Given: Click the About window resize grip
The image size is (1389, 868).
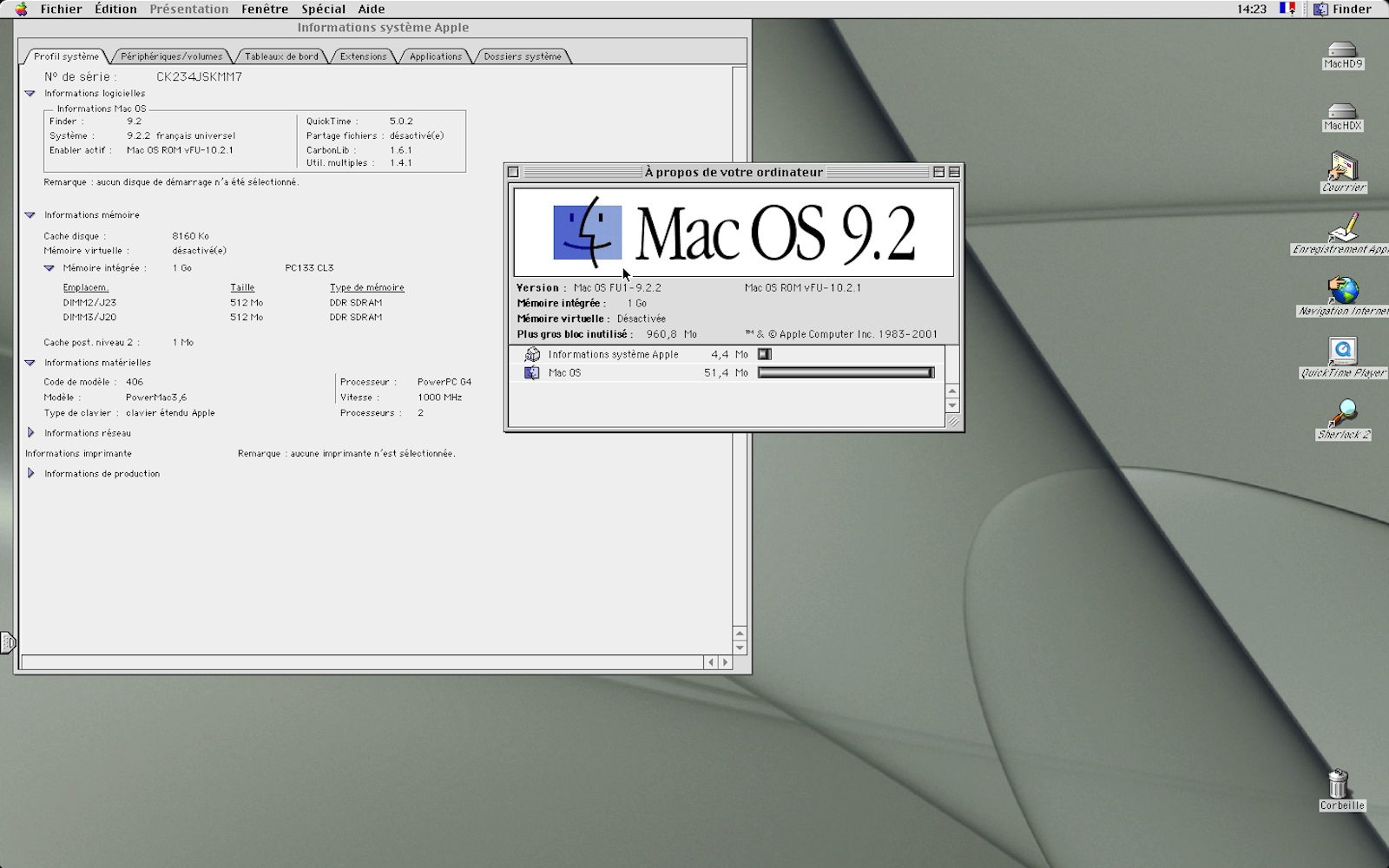Looking at the screenshot, I should (952, 421).
